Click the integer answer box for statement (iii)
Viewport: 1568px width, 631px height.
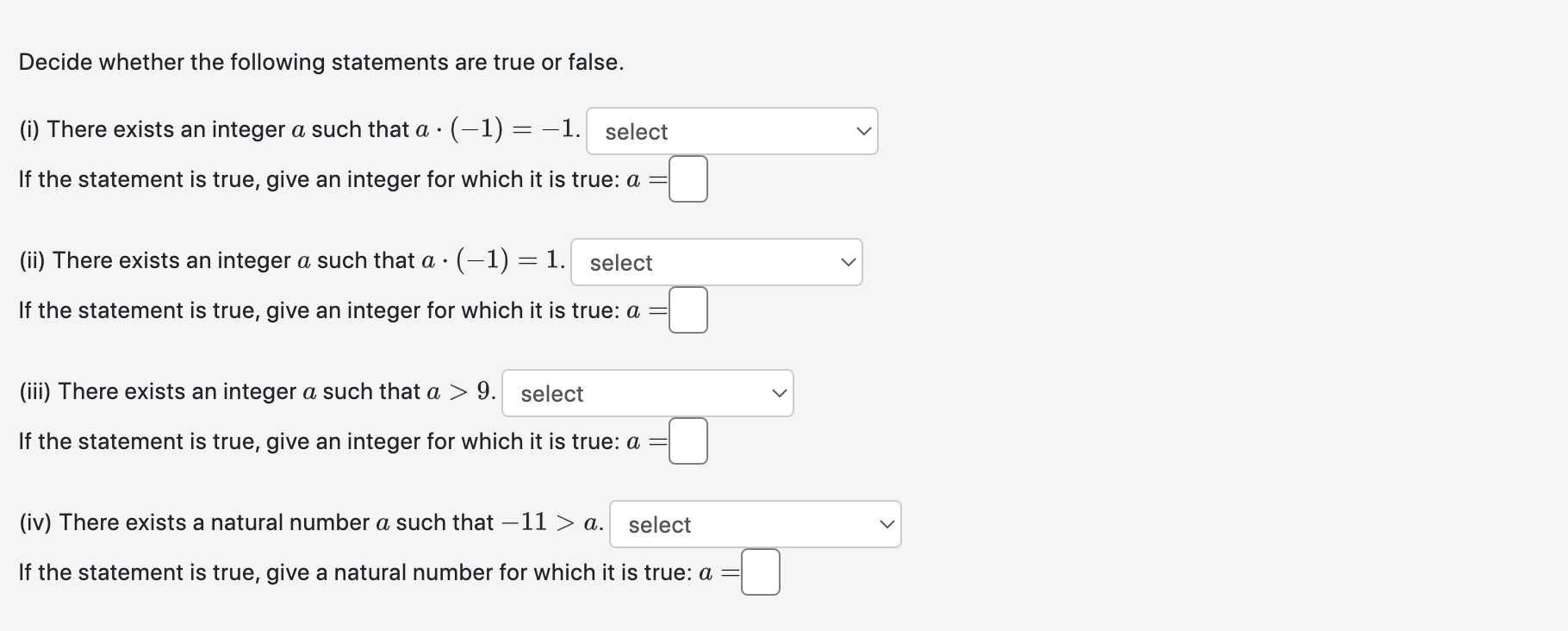[x=688, y=440]
